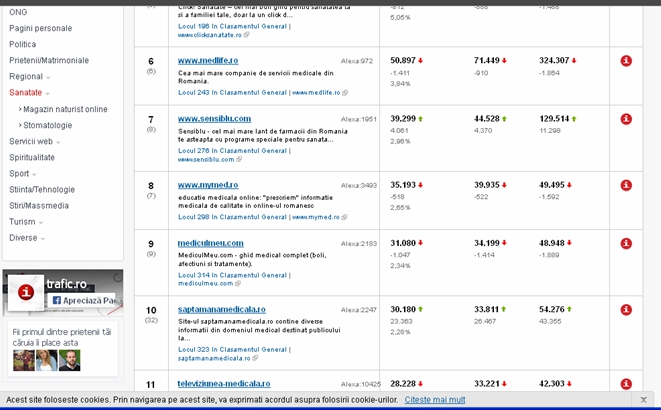Click the info icon in sensiblu.com row

point(626,119)
